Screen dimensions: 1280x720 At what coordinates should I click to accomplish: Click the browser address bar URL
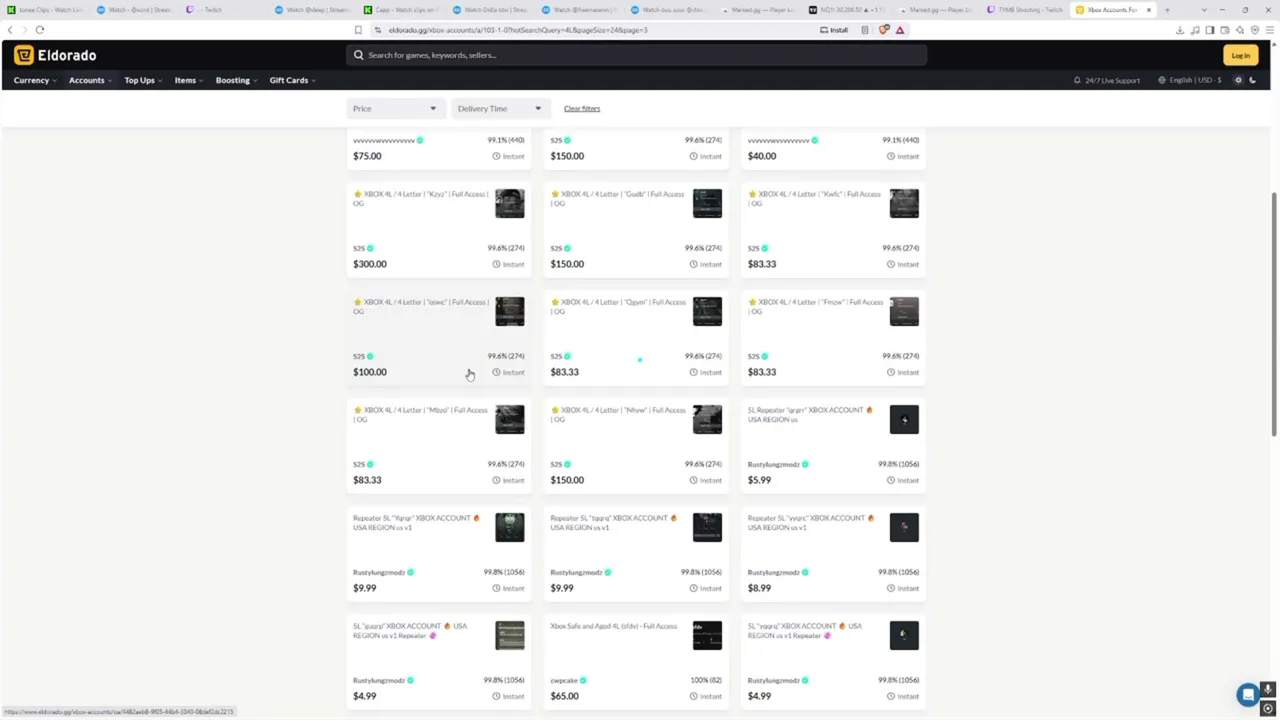[518, 30]
